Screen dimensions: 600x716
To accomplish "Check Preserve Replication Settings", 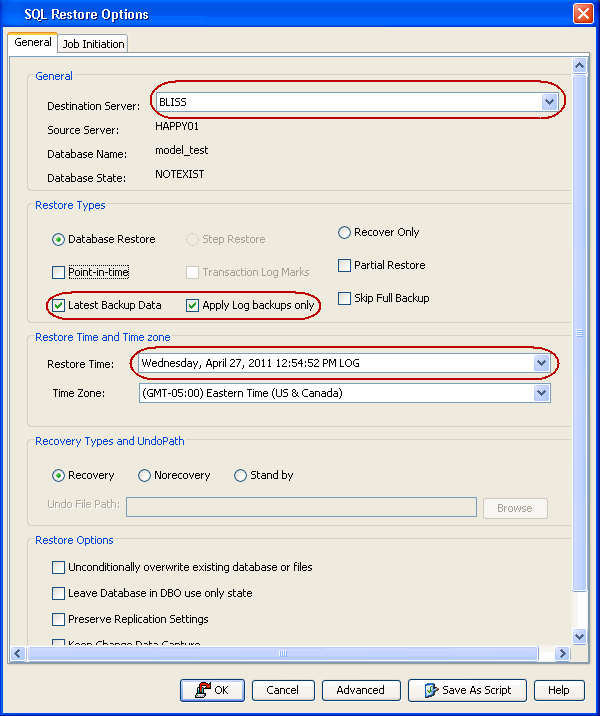I will [58, 619].
